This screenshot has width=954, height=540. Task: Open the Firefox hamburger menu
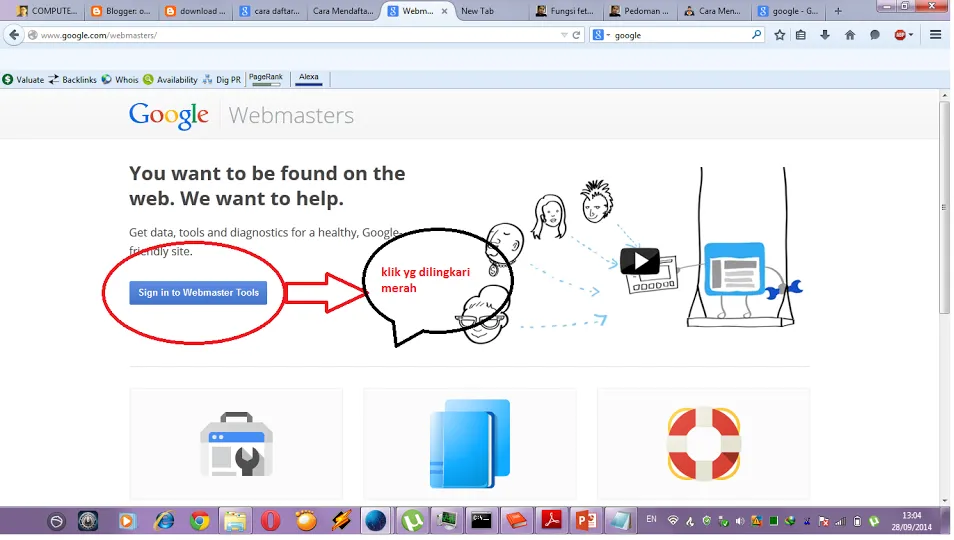(936, 35)
